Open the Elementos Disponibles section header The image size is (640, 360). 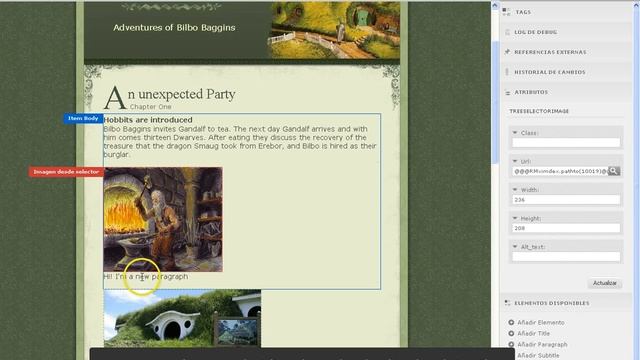point(566,303)
